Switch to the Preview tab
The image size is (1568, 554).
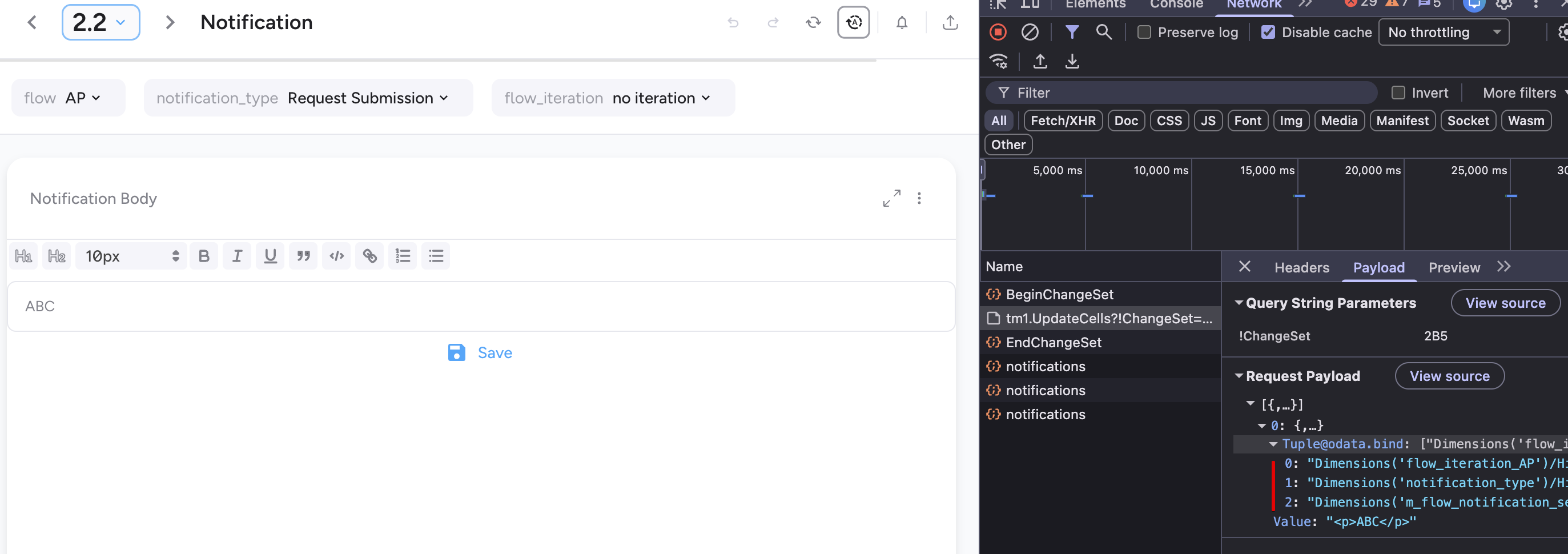pyautogui.click(x=1454, y=268)
